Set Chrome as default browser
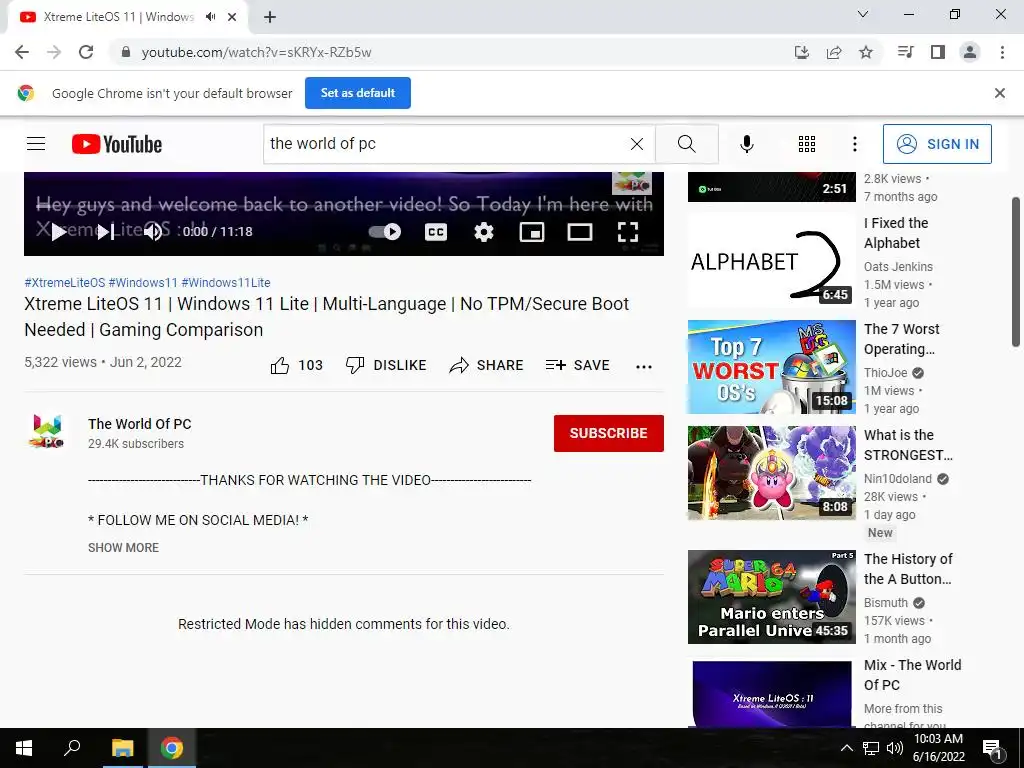1024x768 pixels. click(358, 93)
